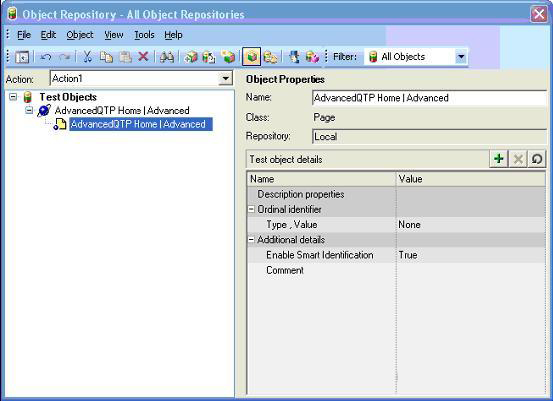Collapse the Ordinal identifier section
The width and height of the screenshot is (553, 401).
point(251,209)
